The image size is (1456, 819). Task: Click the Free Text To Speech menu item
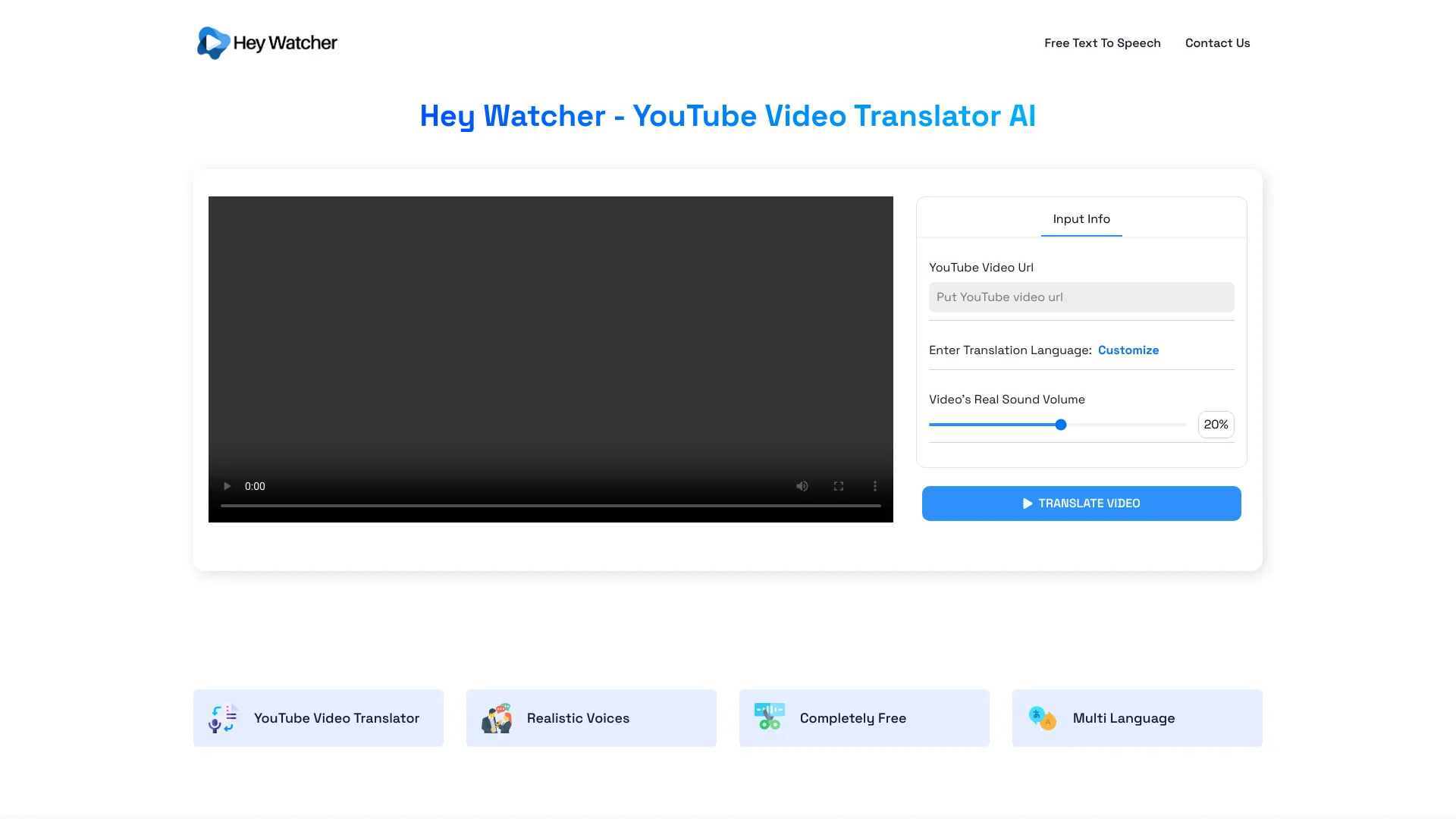pos(1102,43)
